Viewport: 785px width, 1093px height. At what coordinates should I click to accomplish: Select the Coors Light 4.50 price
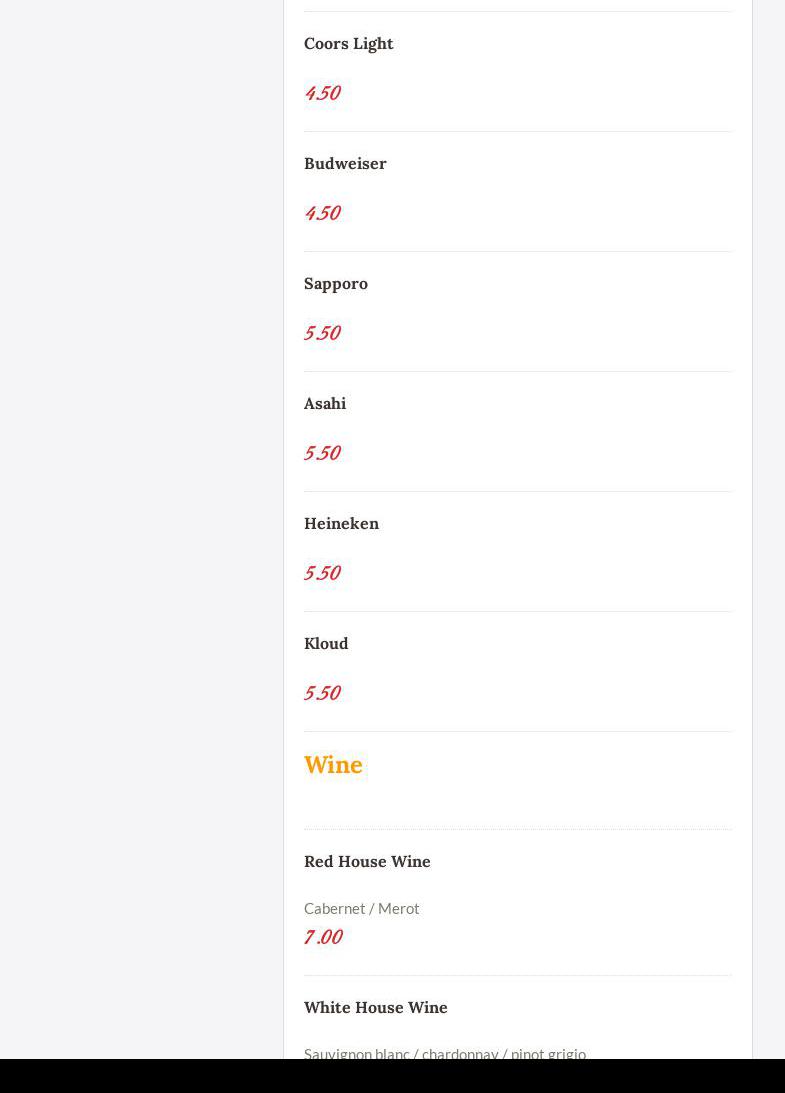(323, 93)
